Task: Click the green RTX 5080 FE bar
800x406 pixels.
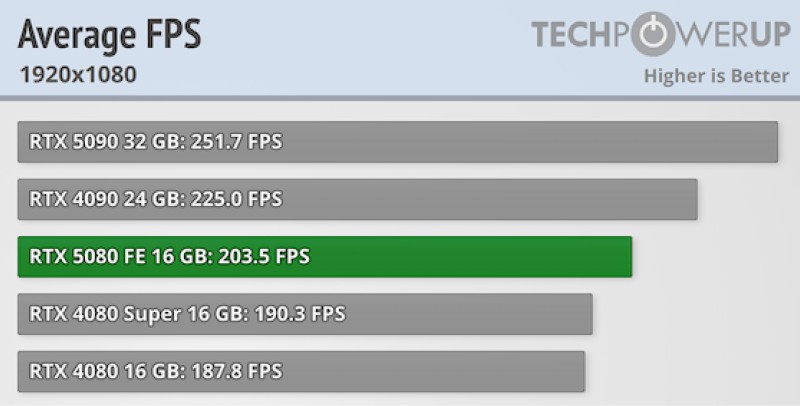Action: point(324,257)
